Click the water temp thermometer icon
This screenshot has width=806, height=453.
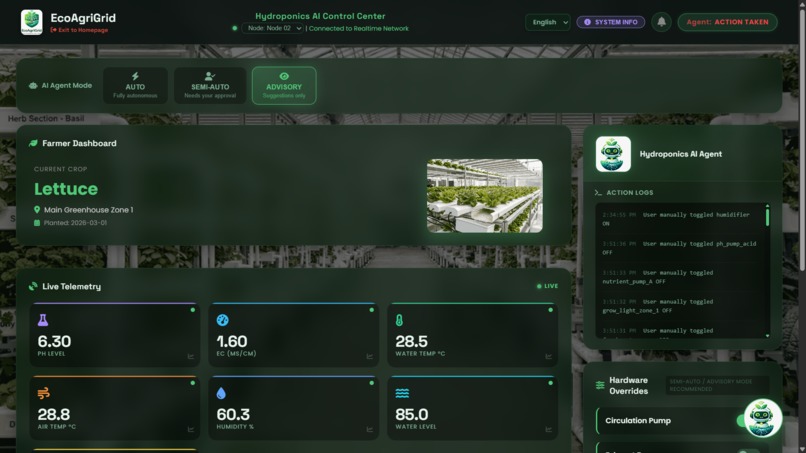399,320
